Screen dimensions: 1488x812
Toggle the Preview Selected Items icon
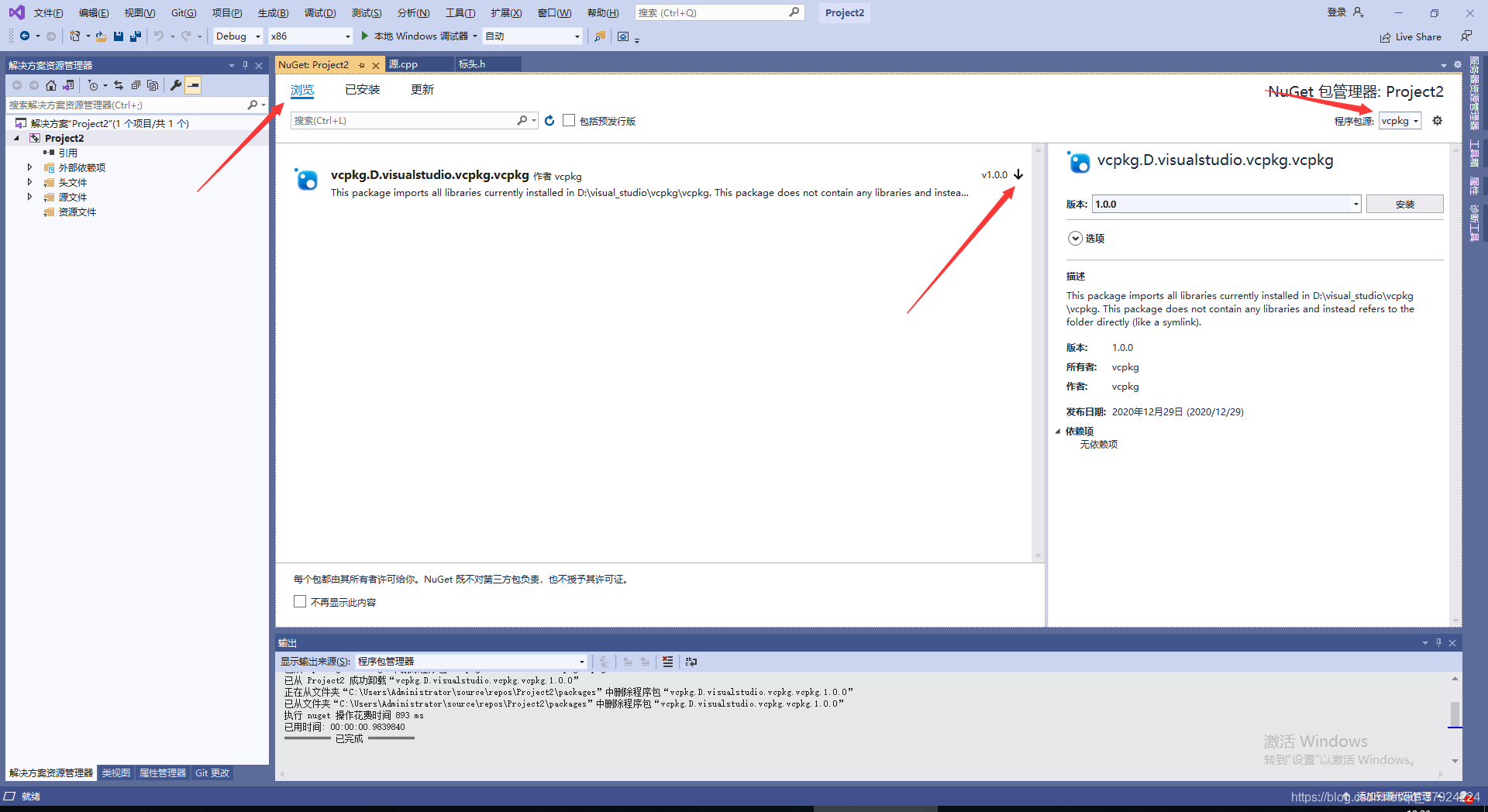(x=193, y=85)
